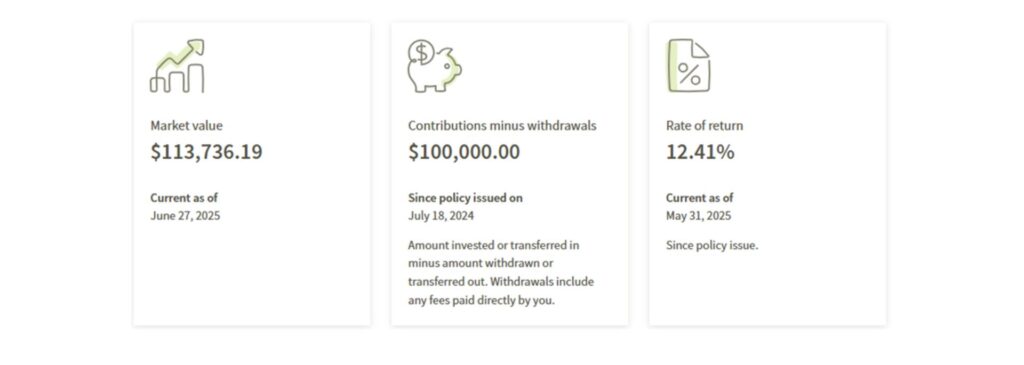Click empty space in the Market value card

[x=251, y=274]
